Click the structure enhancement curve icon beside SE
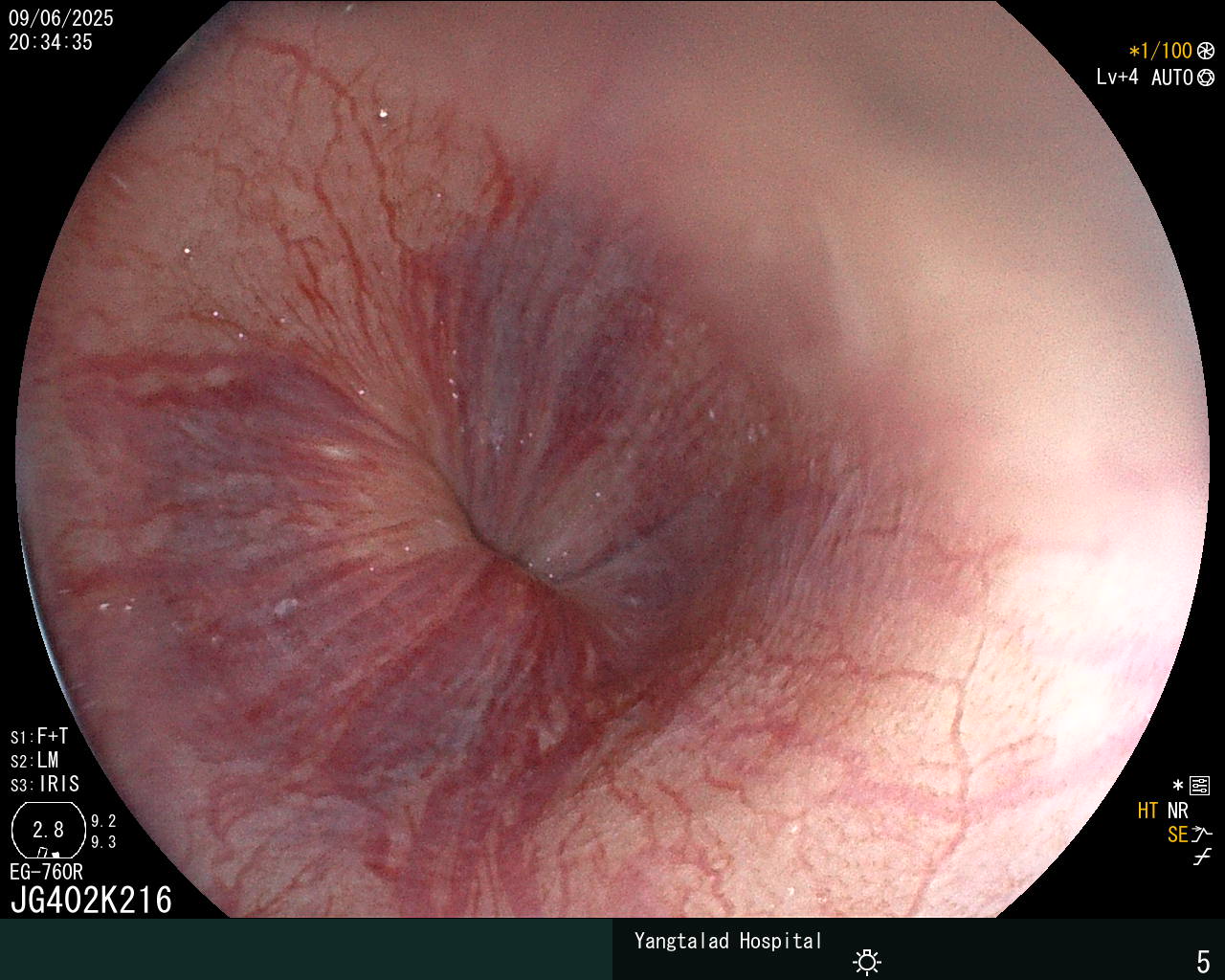 [x=1202, y=835]
